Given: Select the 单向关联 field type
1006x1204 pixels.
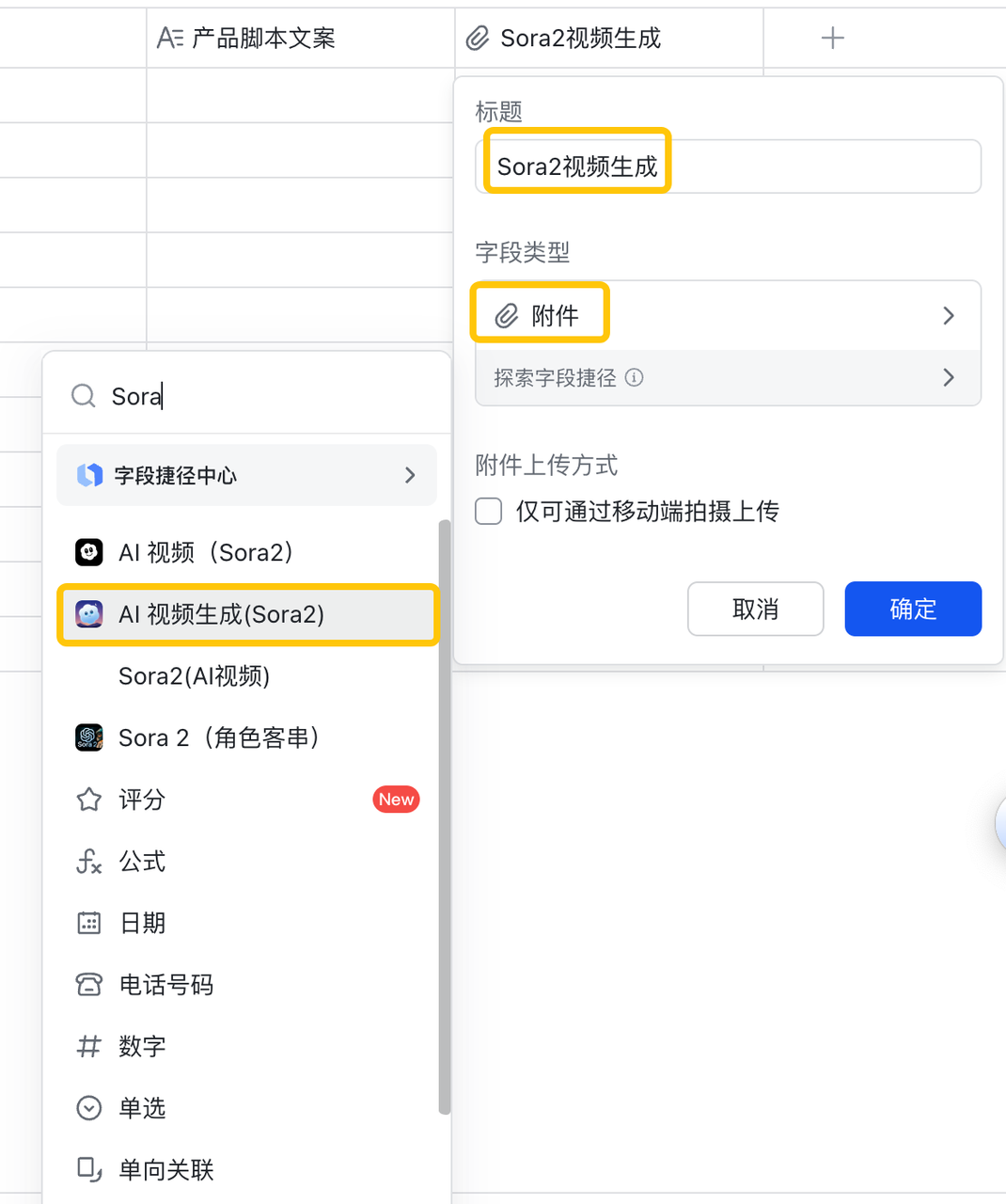Looking at the screenshot, I should 246,1169.
